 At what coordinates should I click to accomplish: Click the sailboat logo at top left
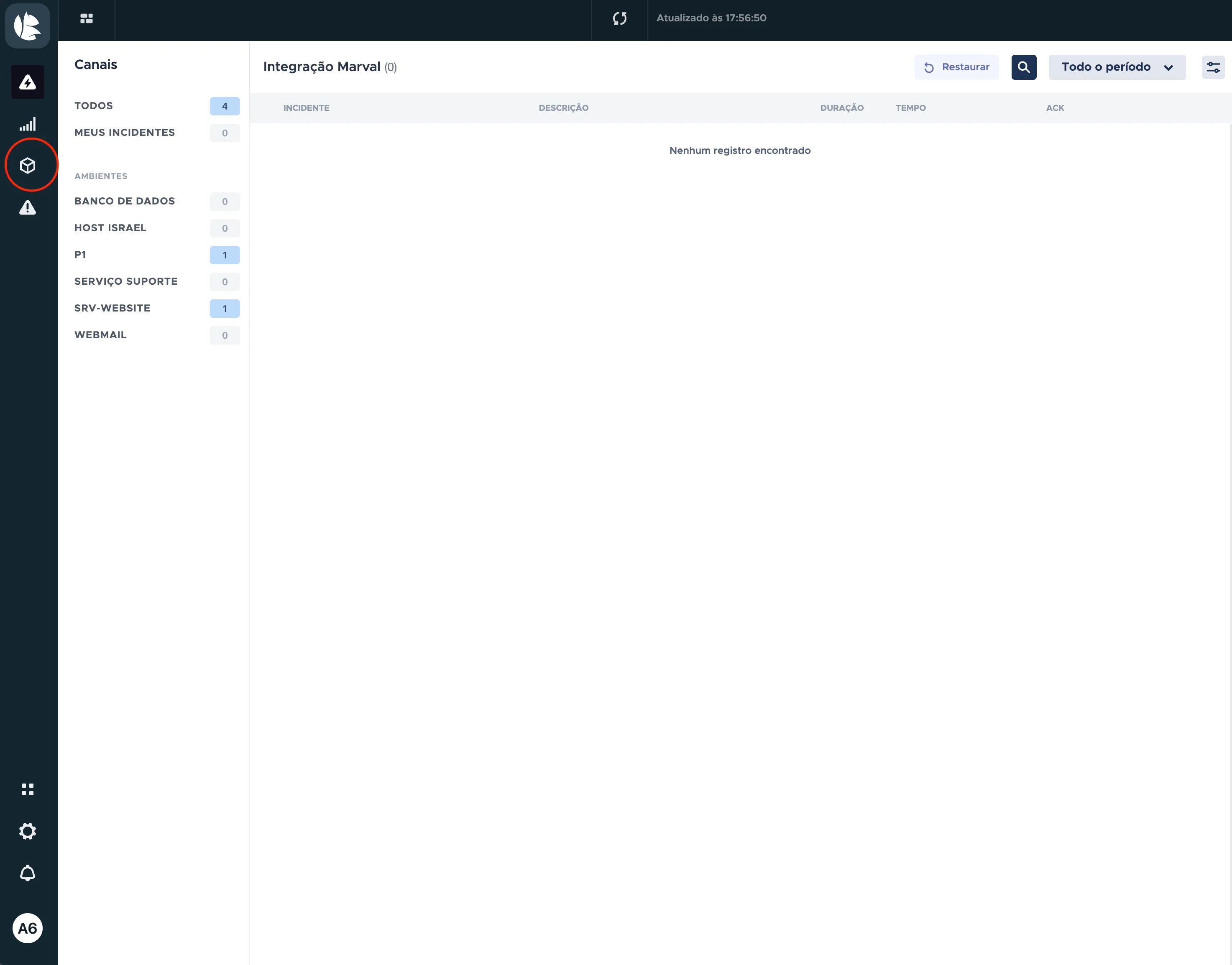(x=28, y=26)
